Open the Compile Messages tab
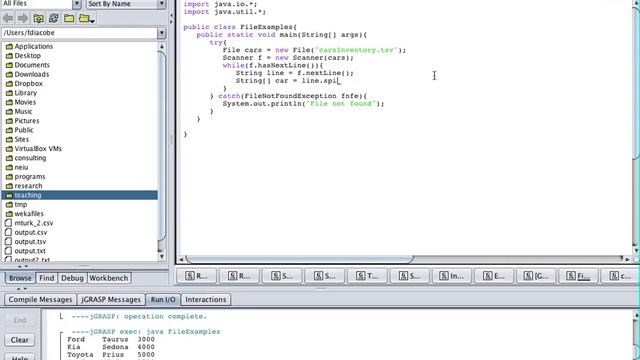Viewport: 640px width, 360px height. pos(40,300)
